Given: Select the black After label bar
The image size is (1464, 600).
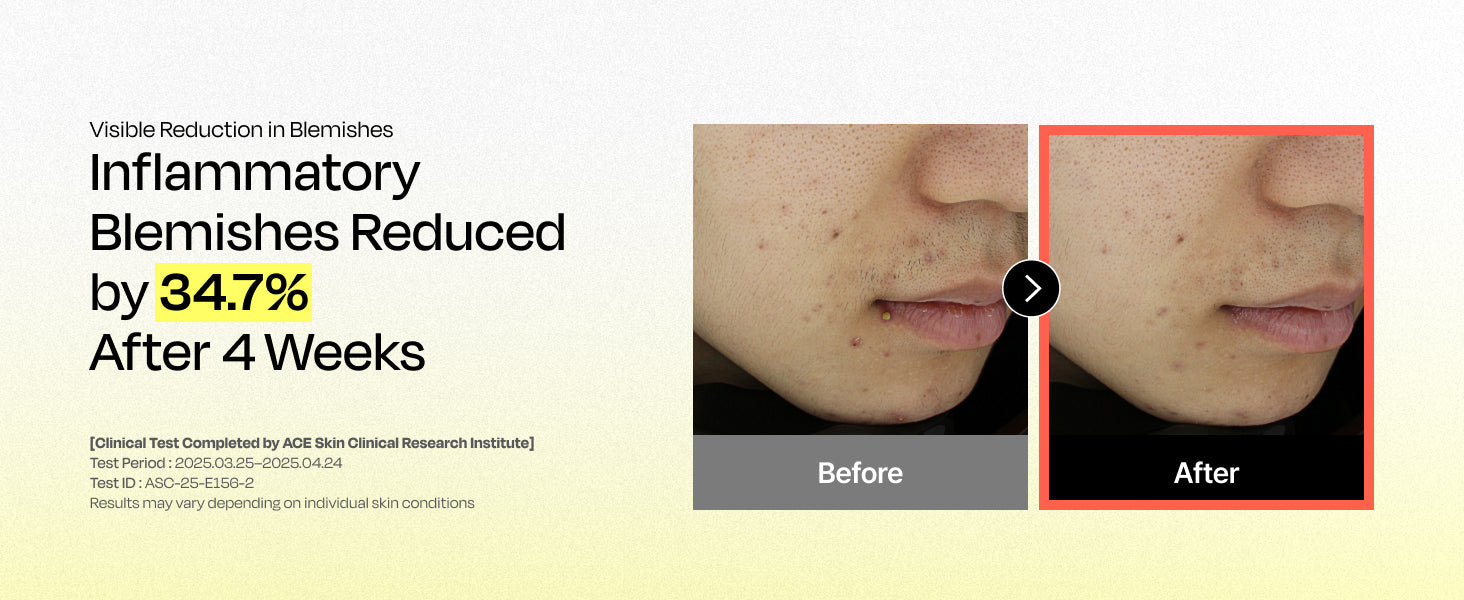Looking at the screenshot, I should (1206, 467).
